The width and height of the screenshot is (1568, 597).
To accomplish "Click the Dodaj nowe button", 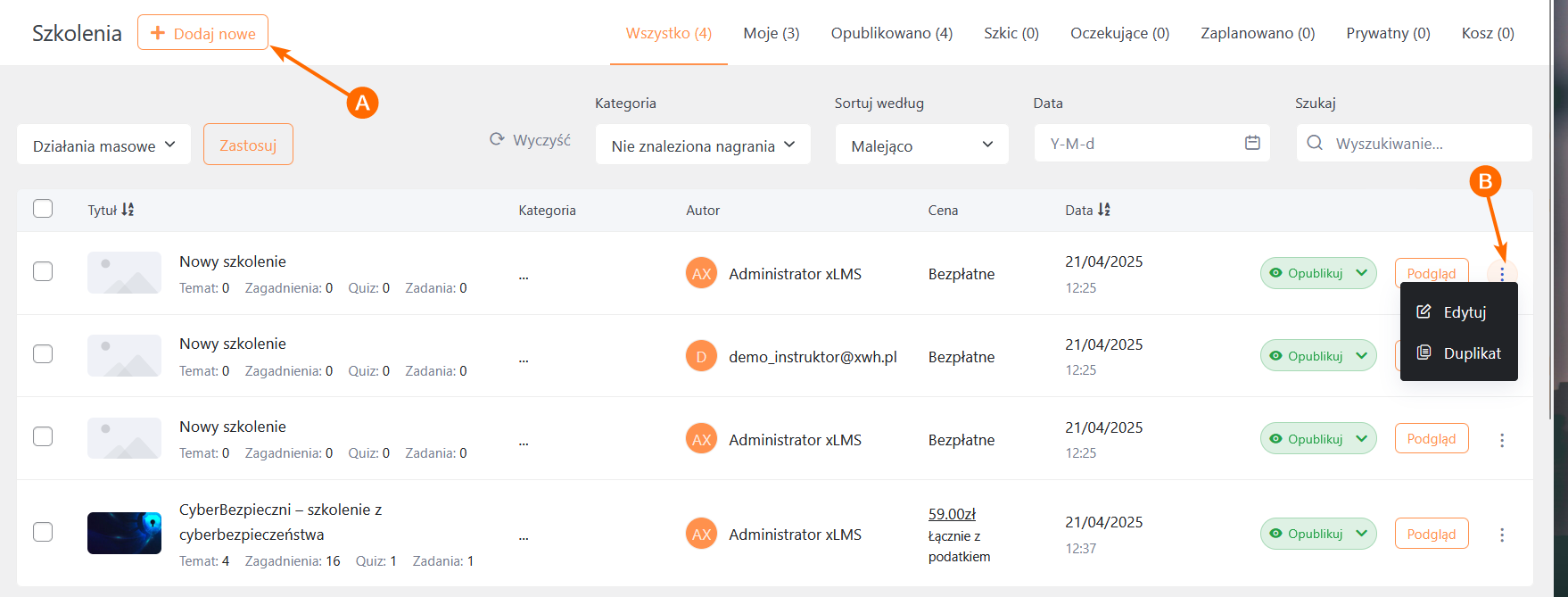I will click(202, 33).
